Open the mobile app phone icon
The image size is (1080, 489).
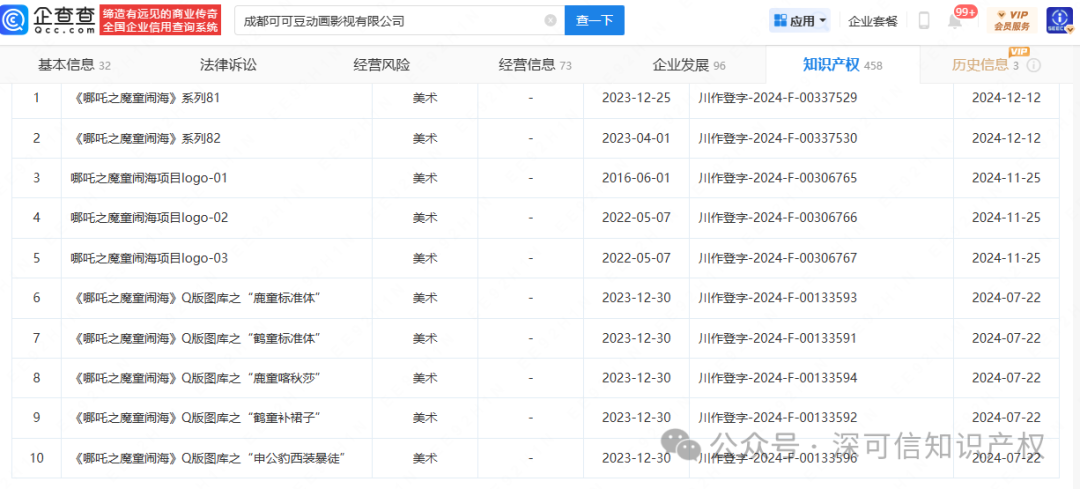[924, 20]
